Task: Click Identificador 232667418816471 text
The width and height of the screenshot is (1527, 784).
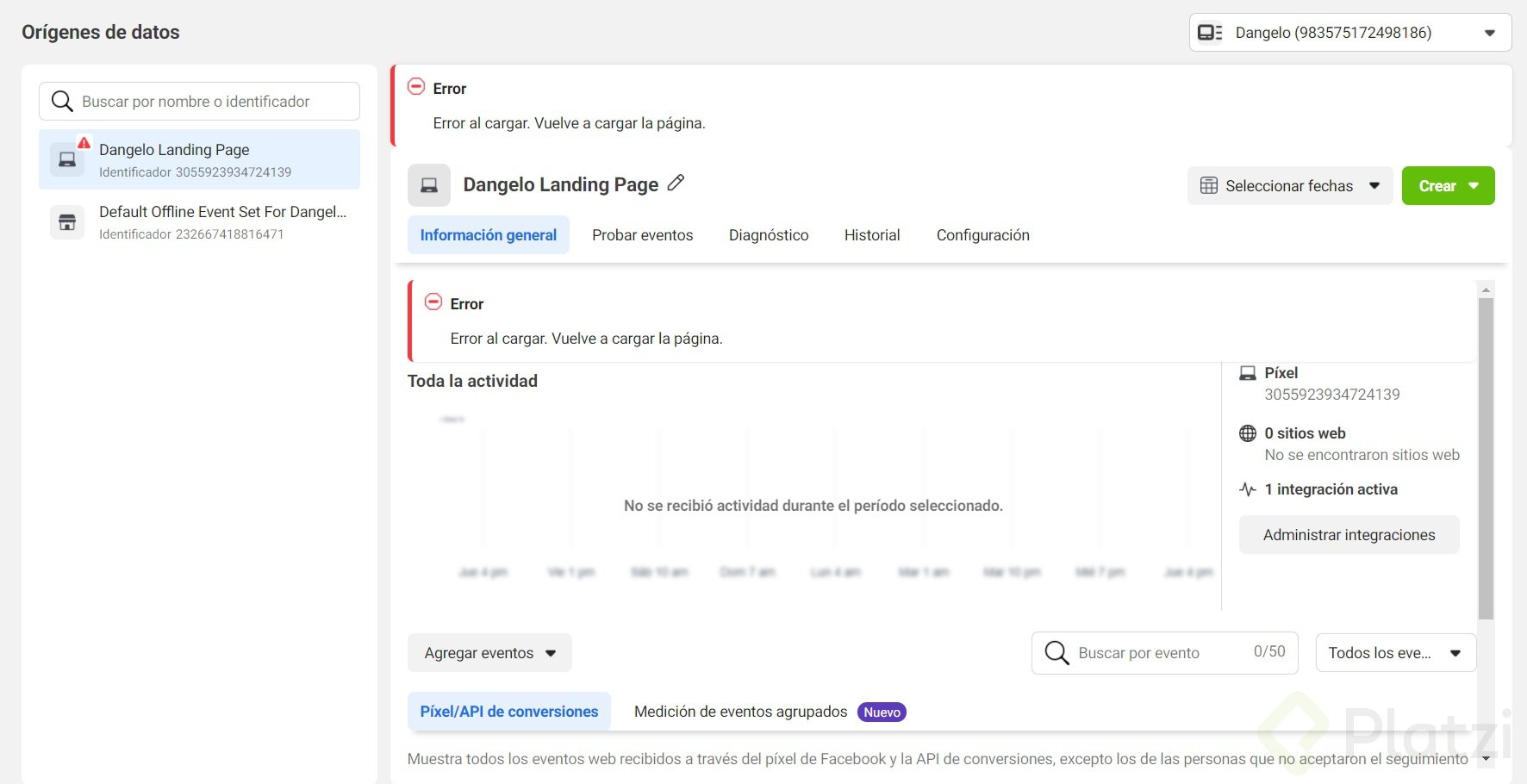Action: click(x=191, y=234)
